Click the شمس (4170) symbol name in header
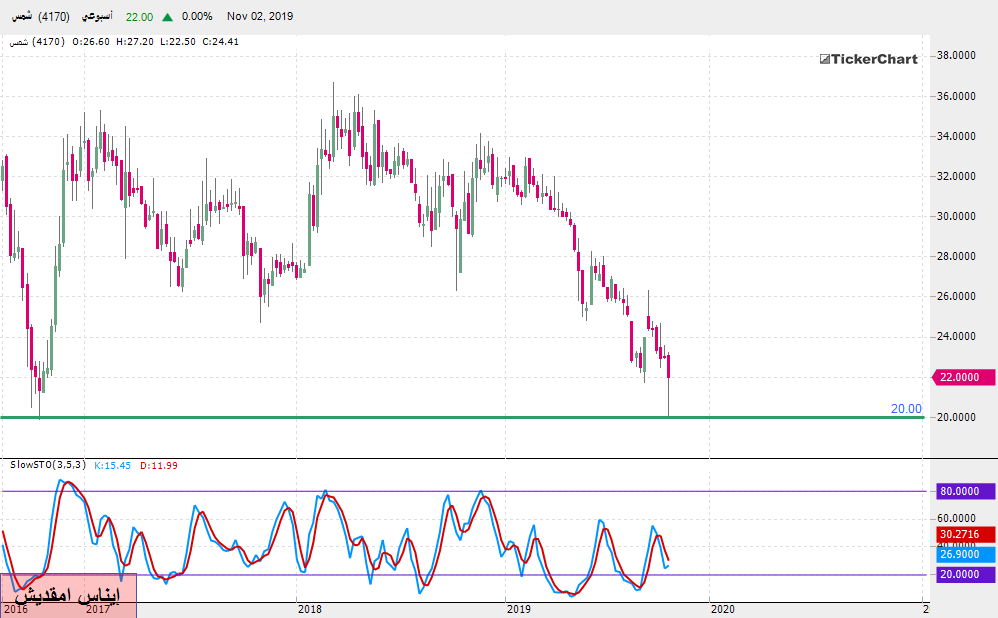The width and height of the screenshot is (998, 618). point(38,17)
